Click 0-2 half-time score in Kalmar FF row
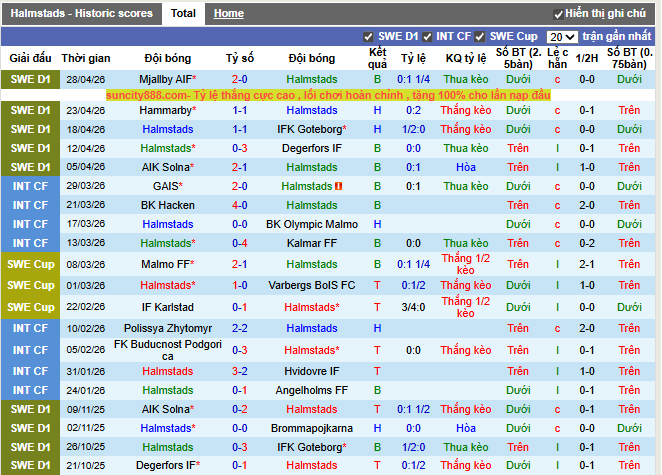The height and width of the screenshot is (475, 662). [587, 243]
